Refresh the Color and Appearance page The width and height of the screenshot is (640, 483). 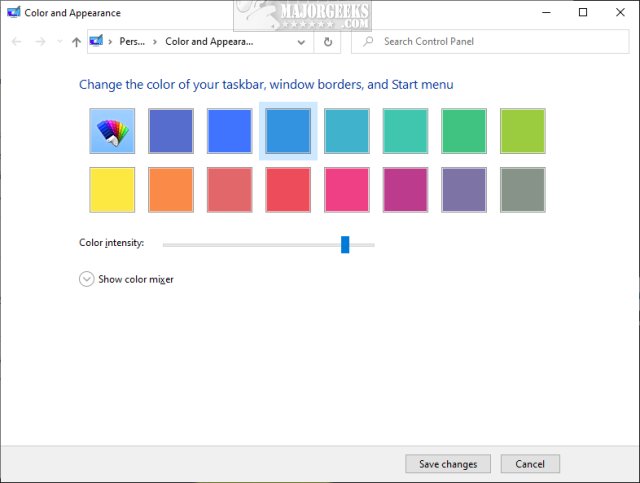(328, 42)
